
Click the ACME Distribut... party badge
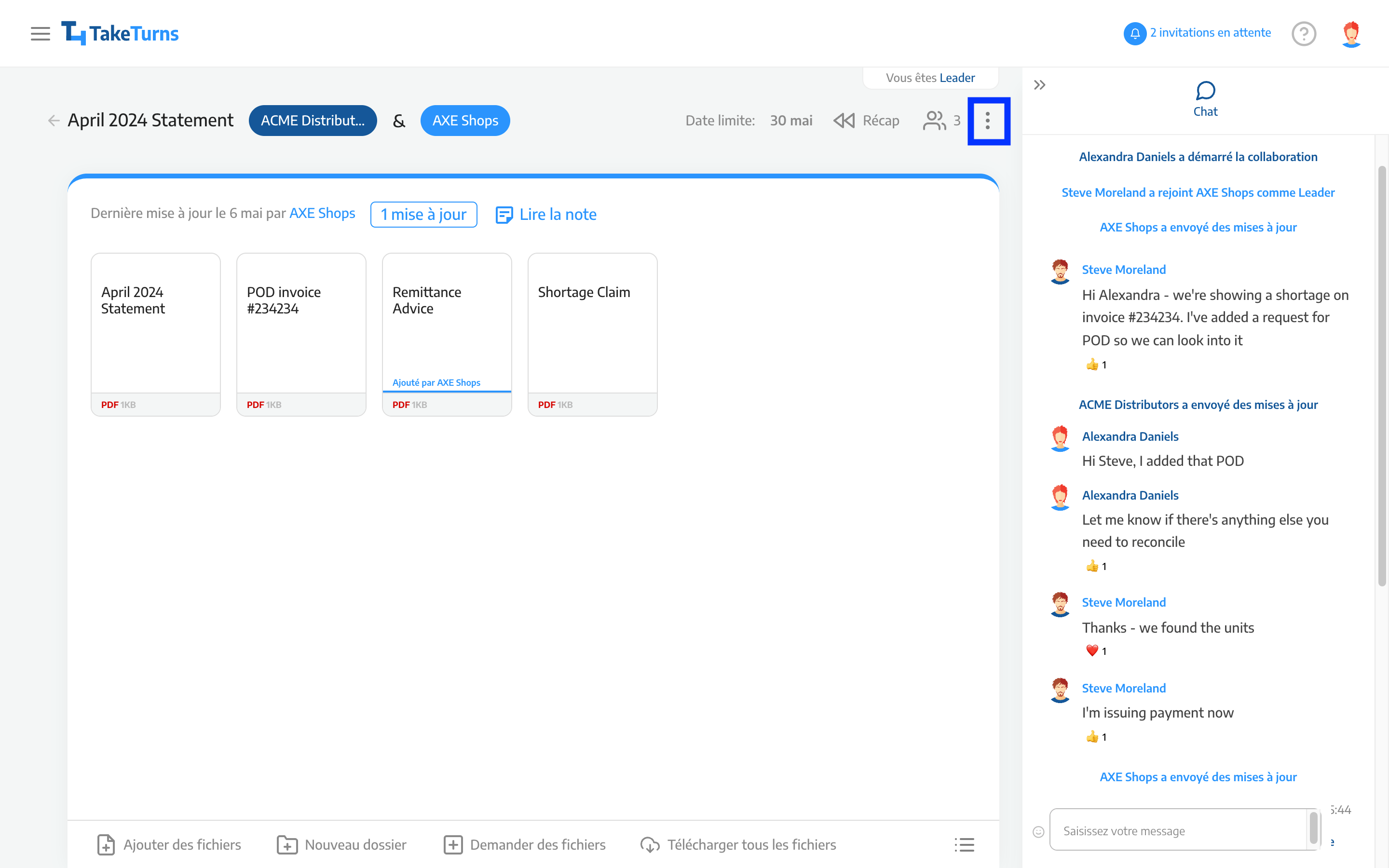313,121
